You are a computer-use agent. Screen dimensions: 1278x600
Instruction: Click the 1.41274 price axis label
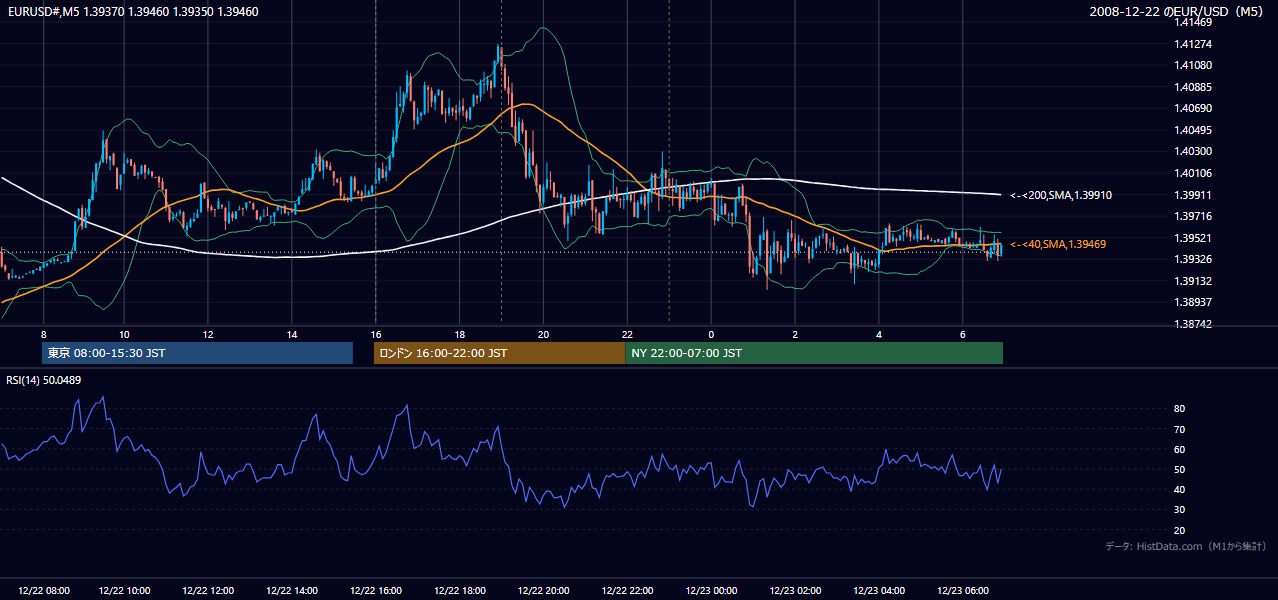[x=1192, y=44]
